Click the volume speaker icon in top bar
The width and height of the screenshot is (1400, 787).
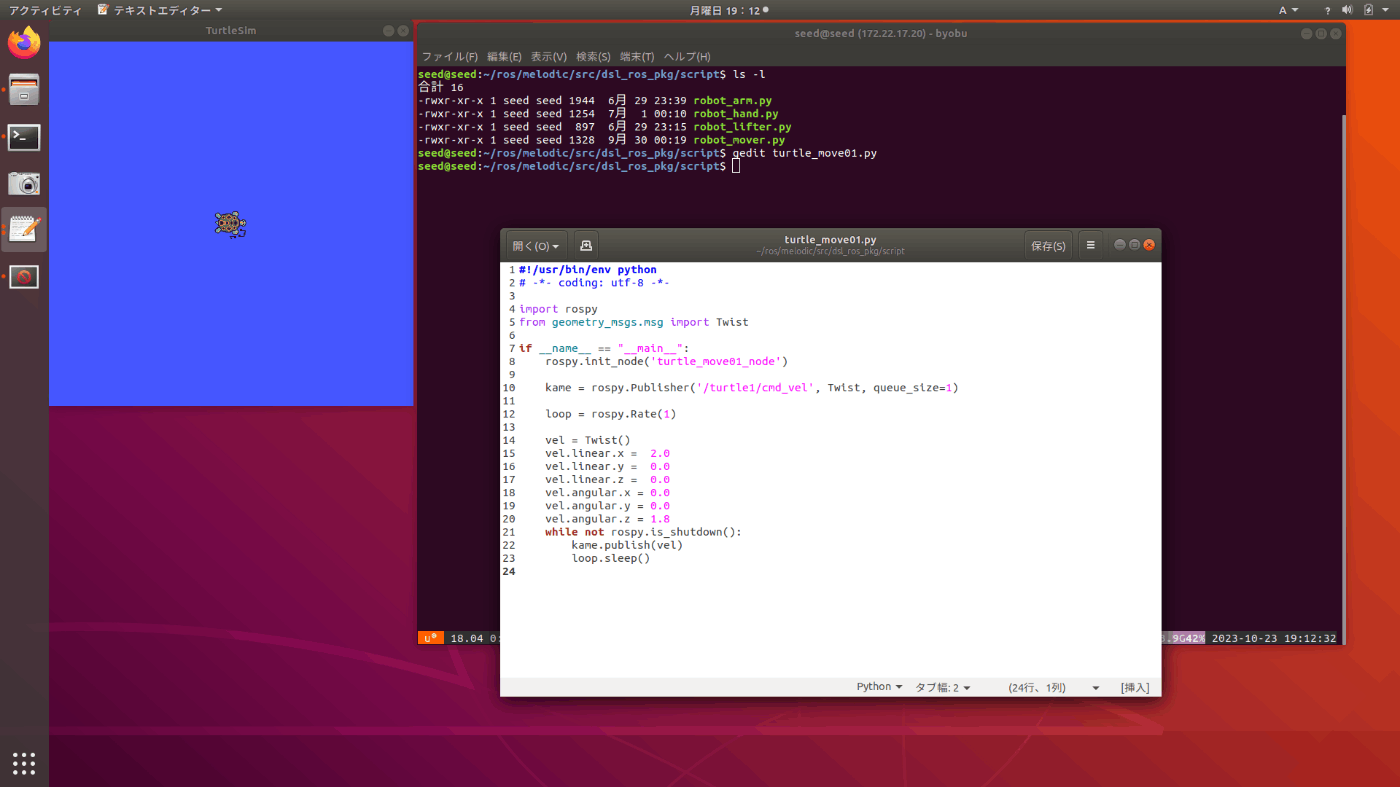(x=1346, y=10)
